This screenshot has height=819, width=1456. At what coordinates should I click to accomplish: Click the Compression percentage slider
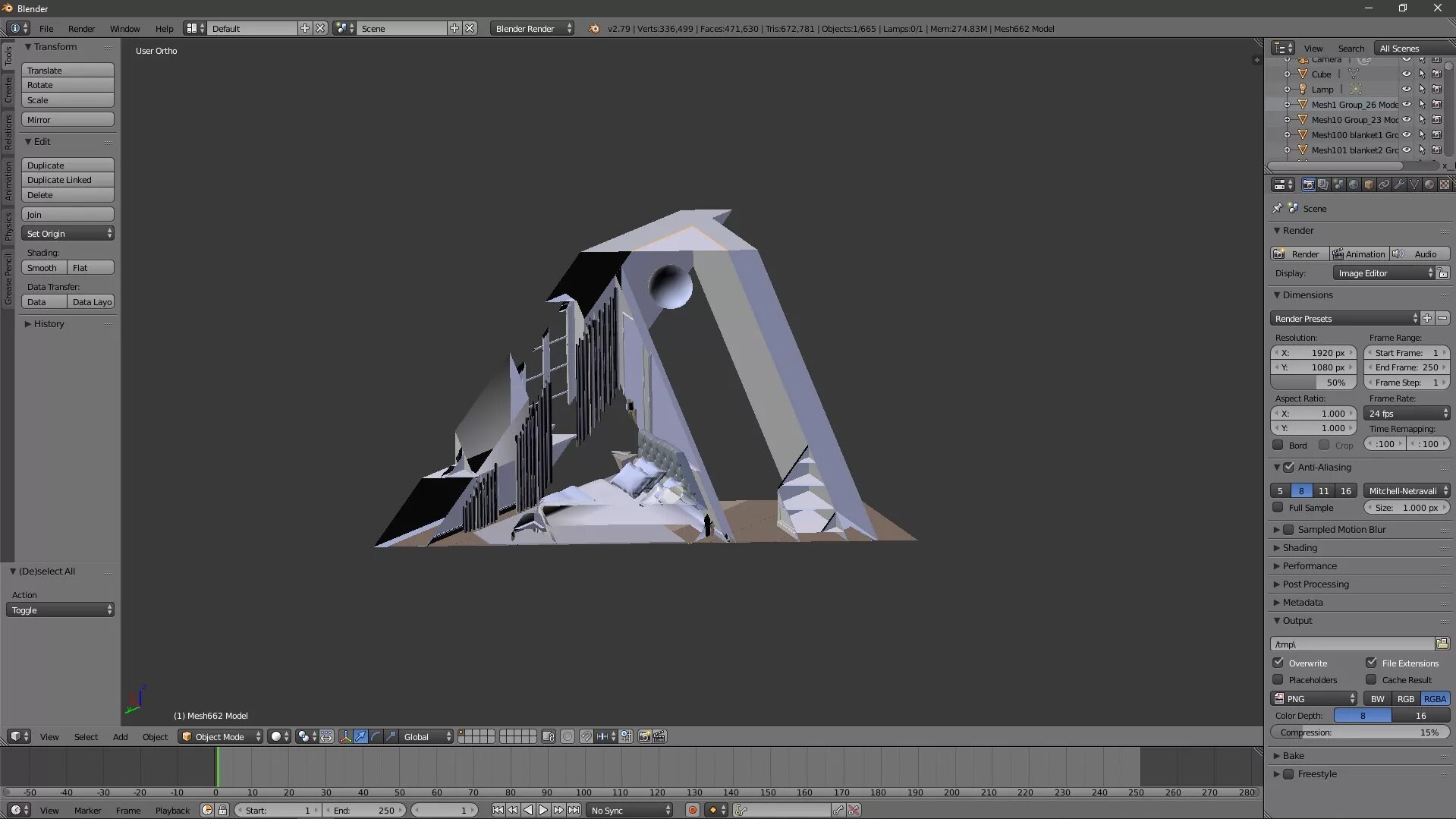[1359, 732]
